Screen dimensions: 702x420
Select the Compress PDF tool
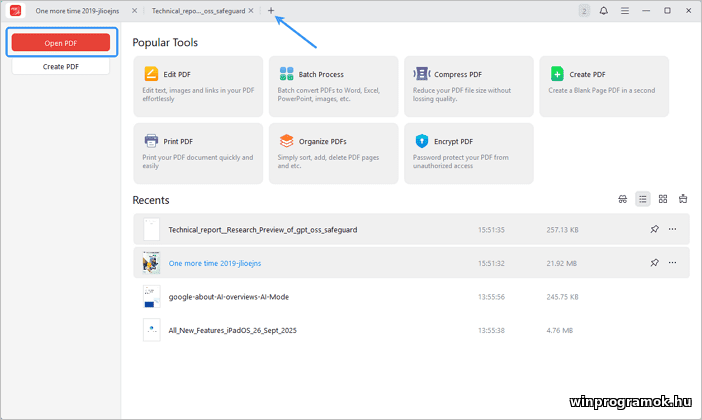(x=422, y=74)
